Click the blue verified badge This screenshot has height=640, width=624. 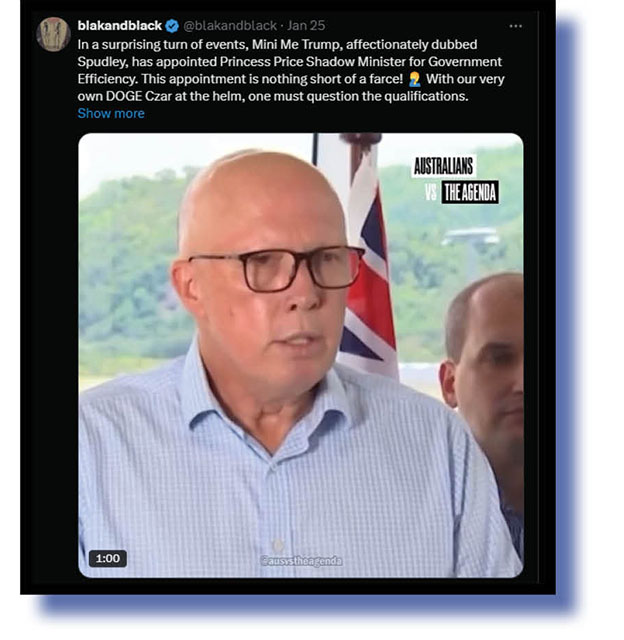click(173, 26)
